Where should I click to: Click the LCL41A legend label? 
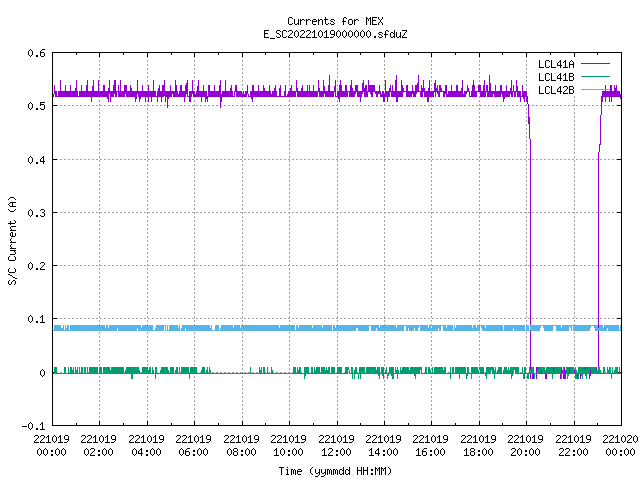click(556, 64)
